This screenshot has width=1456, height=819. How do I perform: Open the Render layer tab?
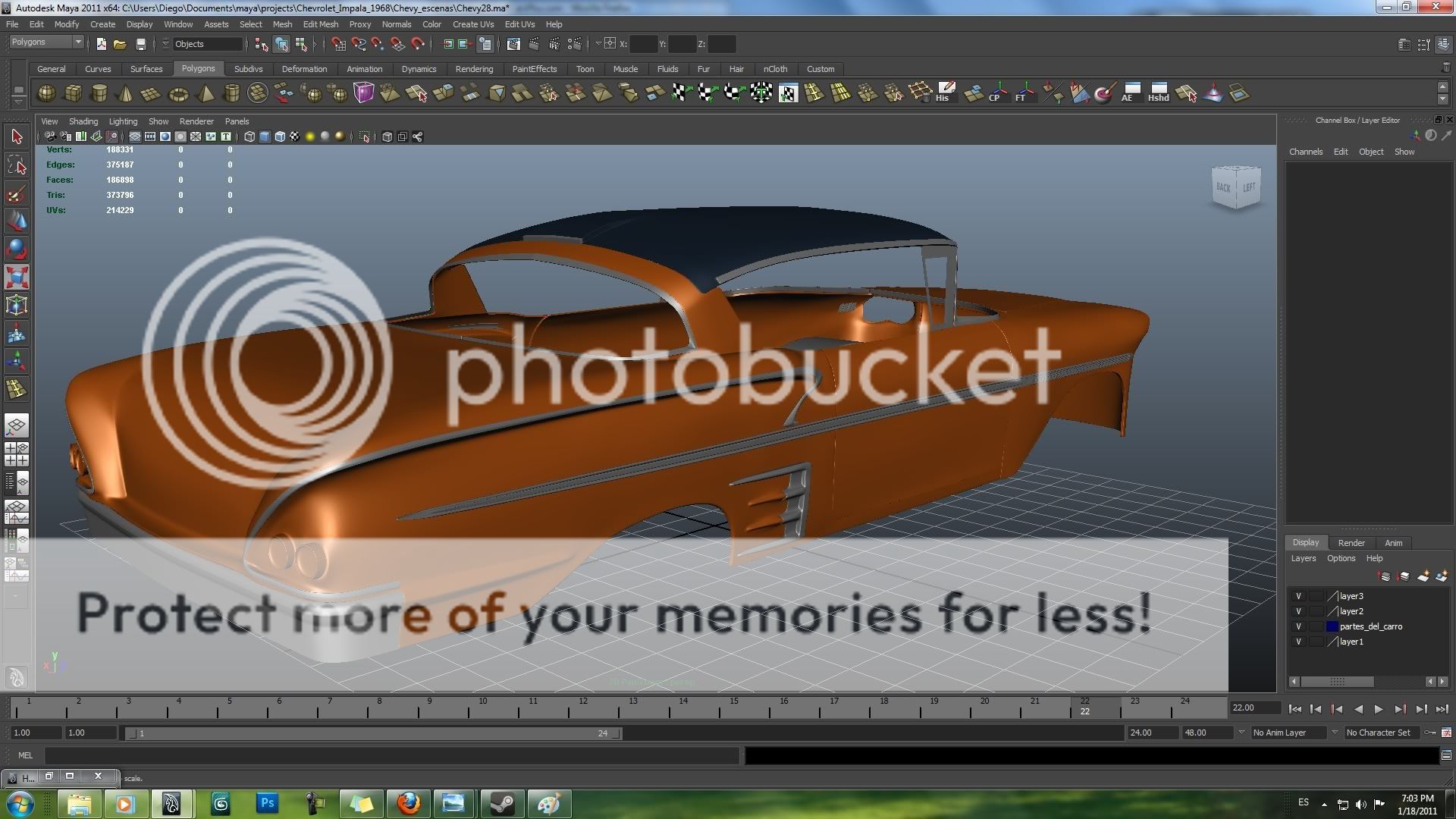coord(1351,543)
